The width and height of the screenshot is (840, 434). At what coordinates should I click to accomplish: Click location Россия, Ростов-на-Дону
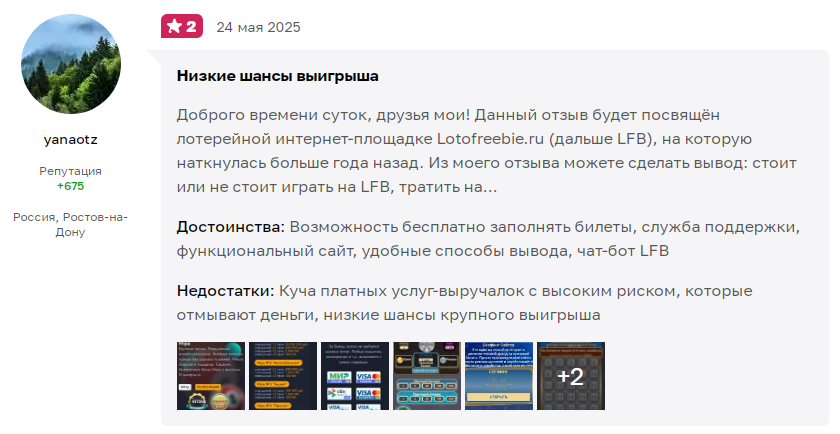[x=70, y=225]
